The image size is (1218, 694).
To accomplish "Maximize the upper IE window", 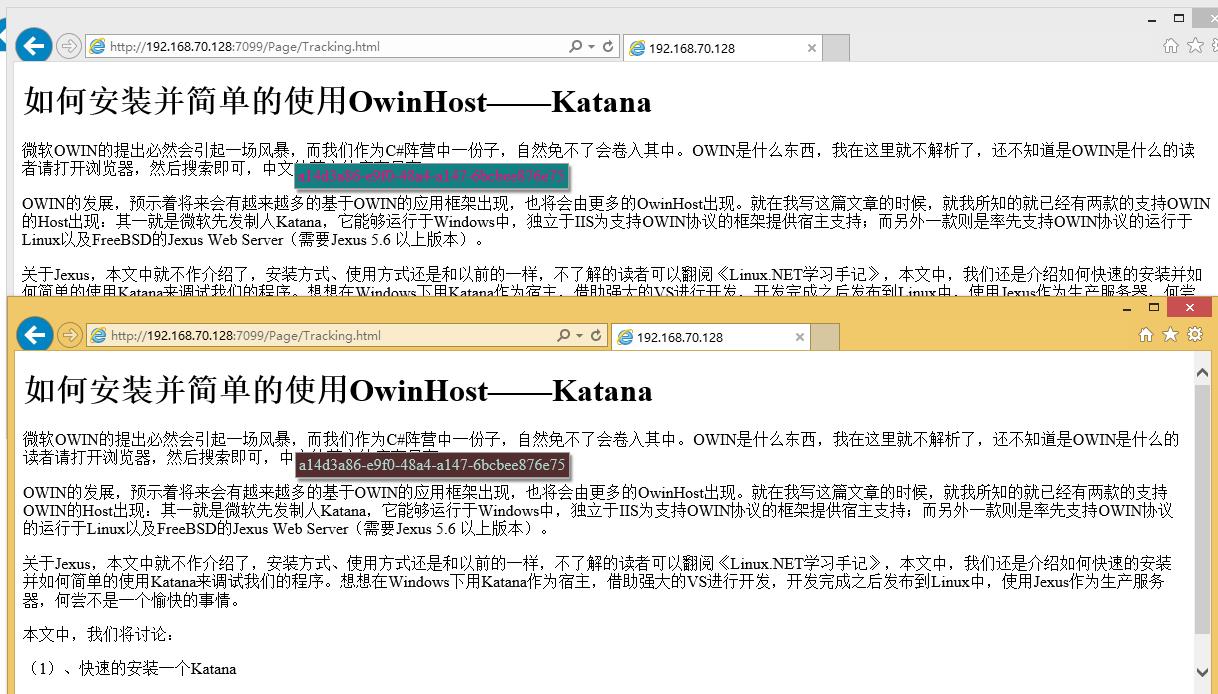I will [1179, 18].
